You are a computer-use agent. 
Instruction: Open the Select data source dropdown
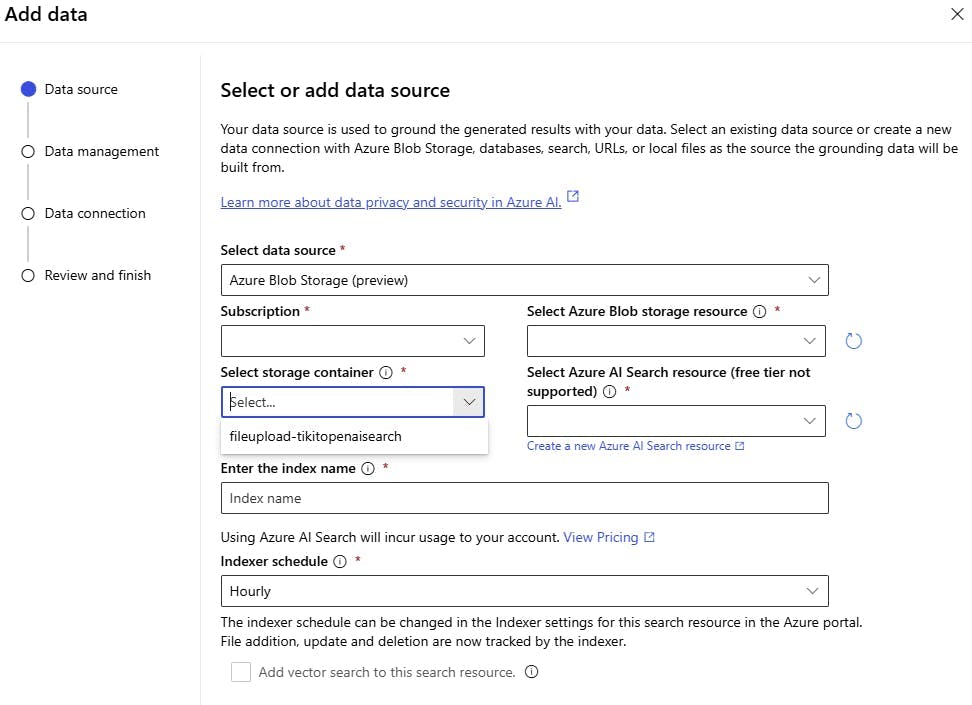(x=524, y=280)
